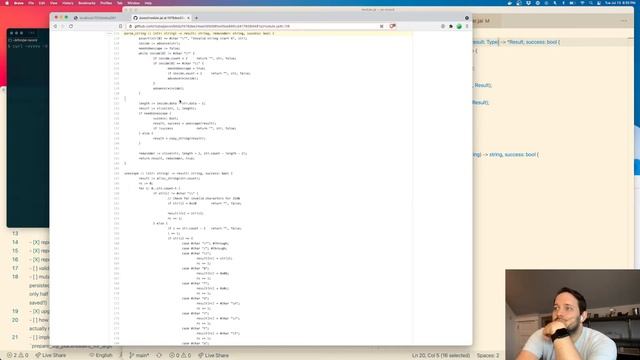
Task: Switch to the localhost browser tab
Action: pyautogui.click(x=97, y=18)
